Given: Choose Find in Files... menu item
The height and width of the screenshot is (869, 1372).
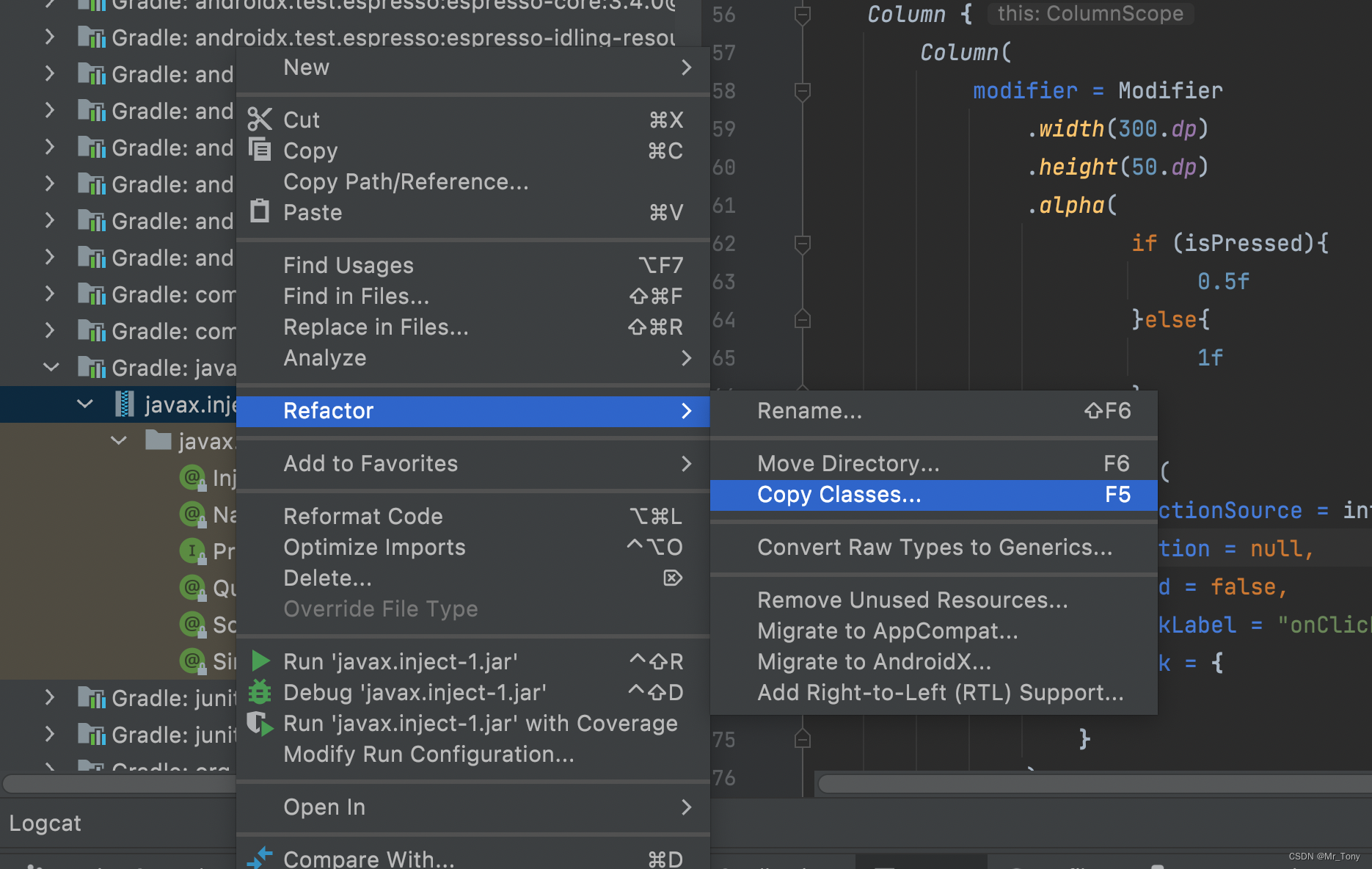Looking at the screenshot, I should (x=473, y=297).
